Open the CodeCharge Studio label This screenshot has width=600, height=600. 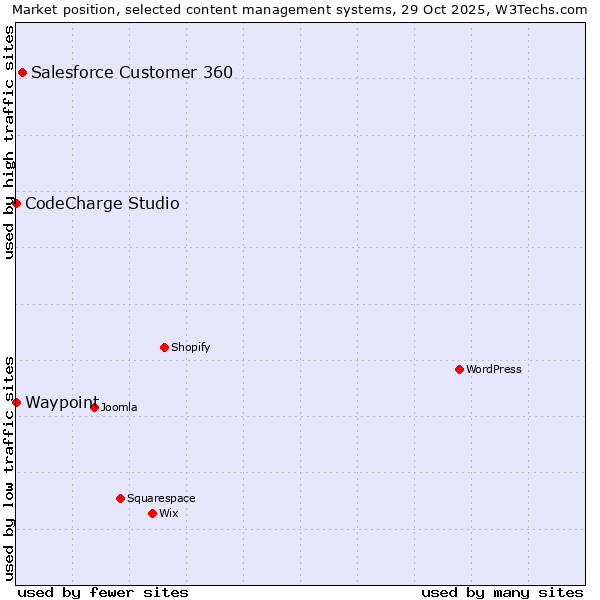click(x=102, y=204)
